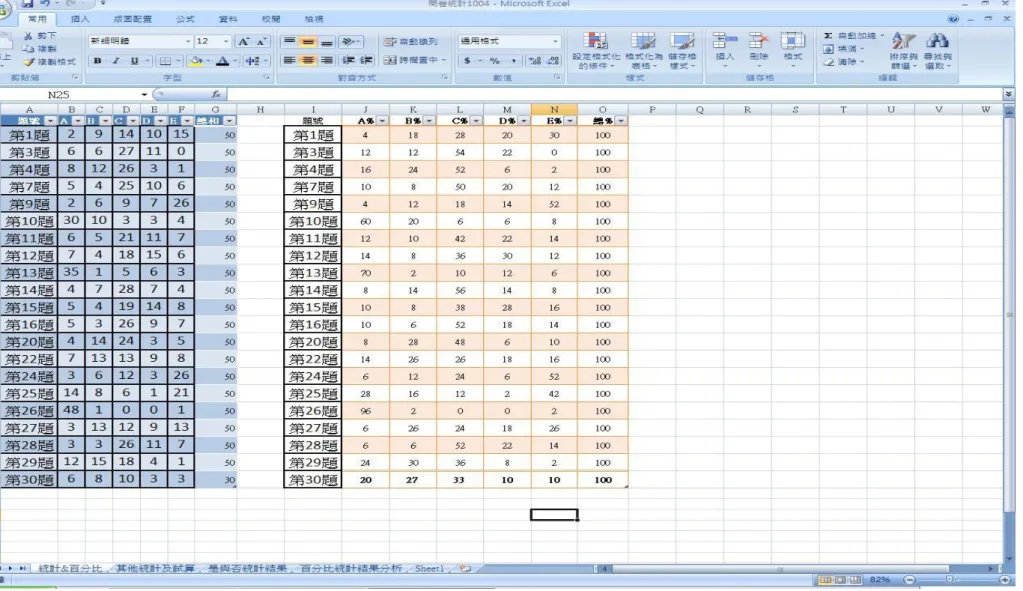Screen dimensions: 1023x591
Task: Click the Clear (清除) eraser button
Action: pos(842,62)
